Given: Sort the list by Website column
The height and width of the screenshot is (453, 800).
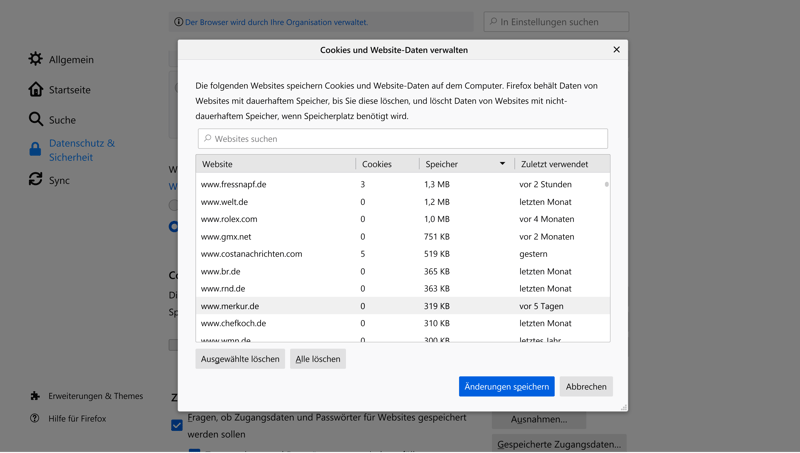Looking at the screenshot, I should pyautogui.click(x=275, y=164).
